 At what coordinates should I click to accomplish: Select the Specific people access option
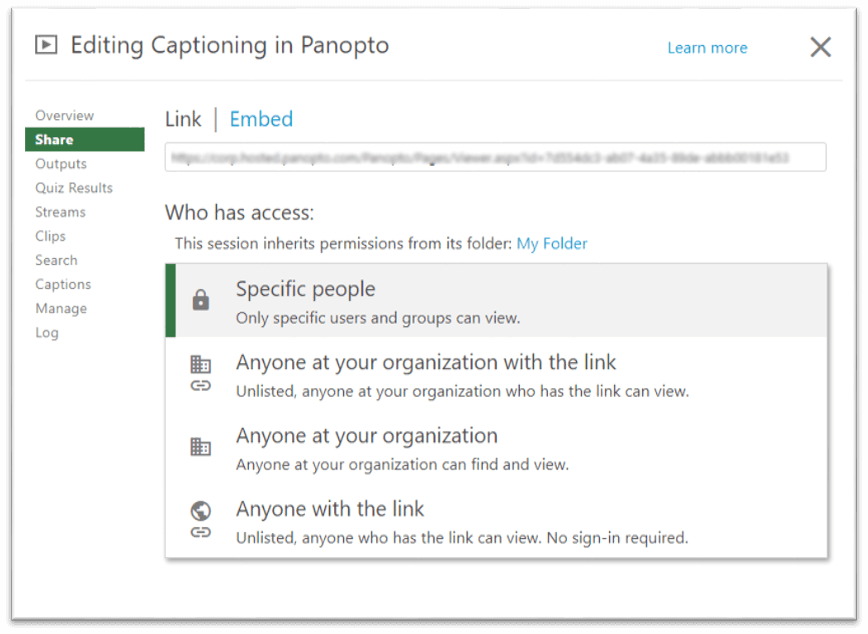[x=305, y=290]
